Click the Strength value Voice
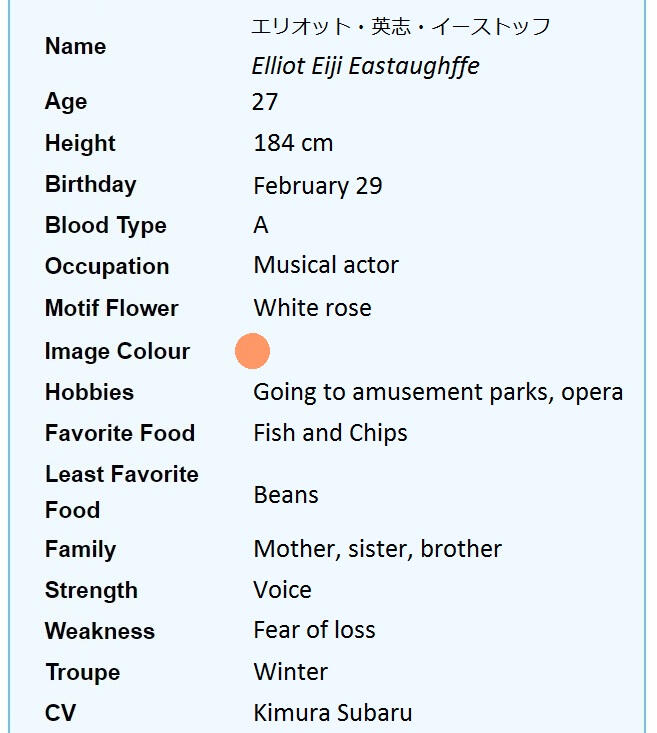Image resolution: width=657 pixels, height=733 pixels. (282, 590)
